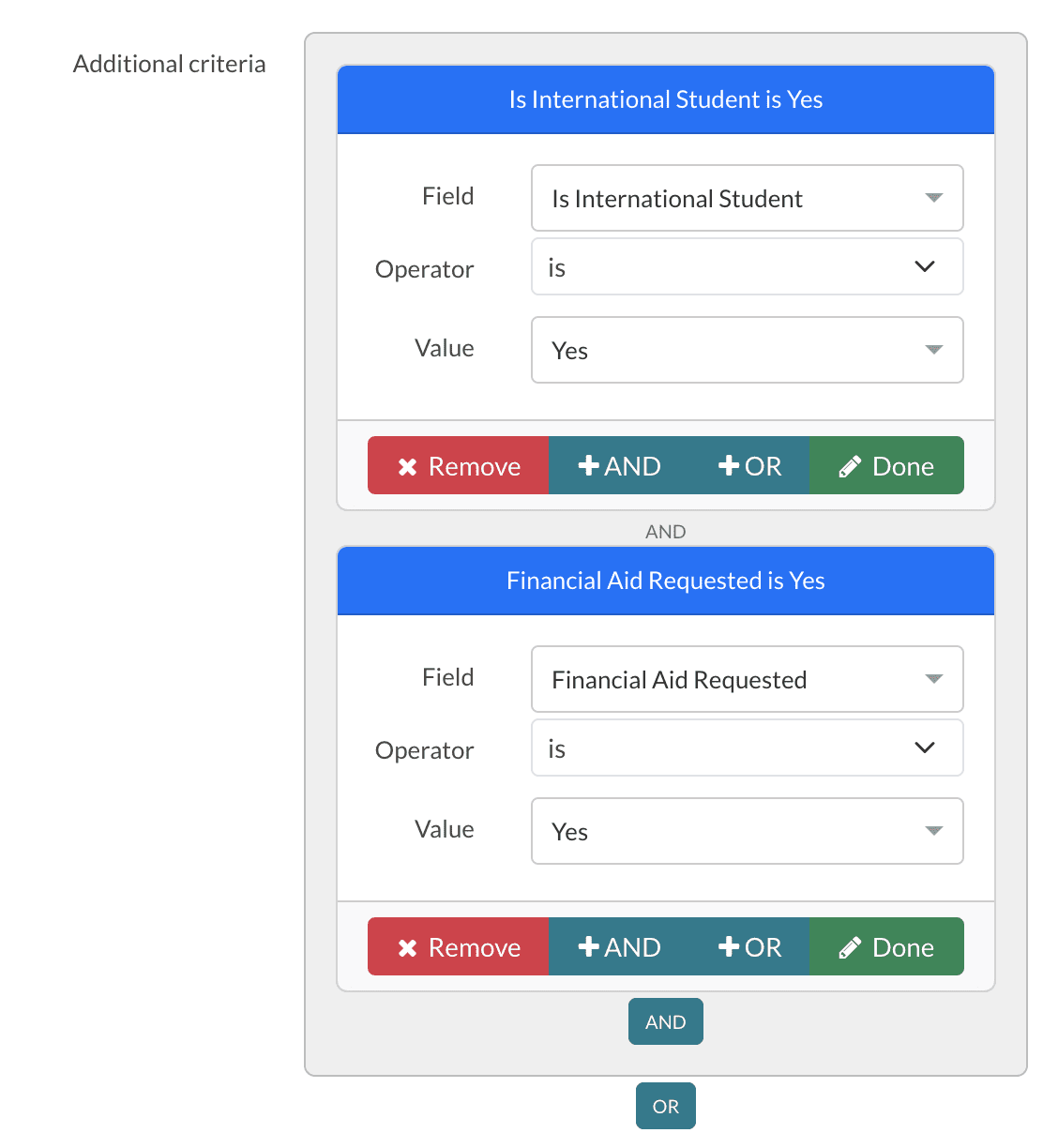Click the Is International Student is Yes header
This screenshot has height=1148, width=1043.
(x=666, y=100)
